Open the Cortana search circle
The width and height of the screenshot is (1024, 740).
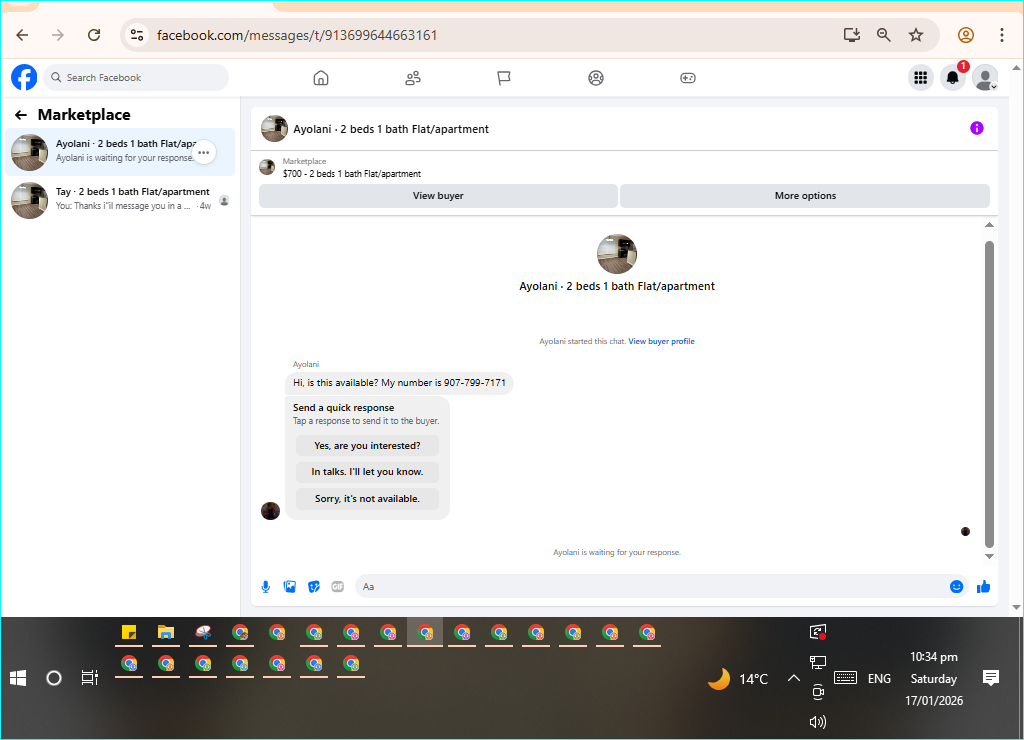pos(54,679)
